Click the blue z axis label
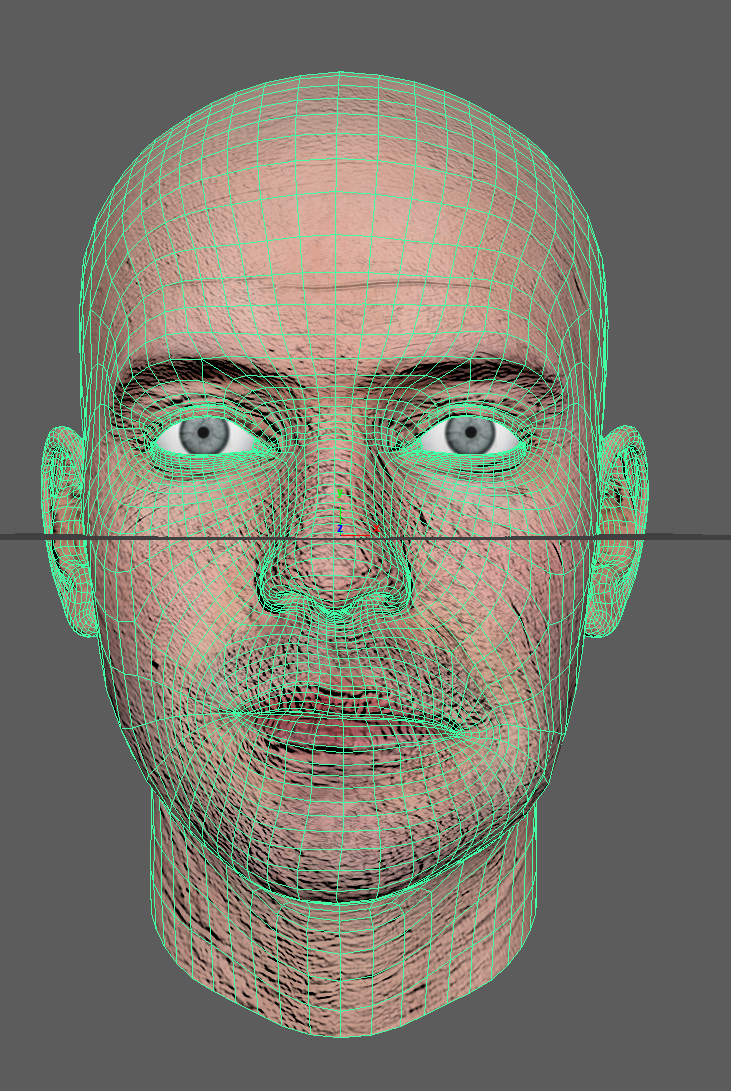Image resolution: width=731 pixels, height=1091 pixels. tap(339, 529)
